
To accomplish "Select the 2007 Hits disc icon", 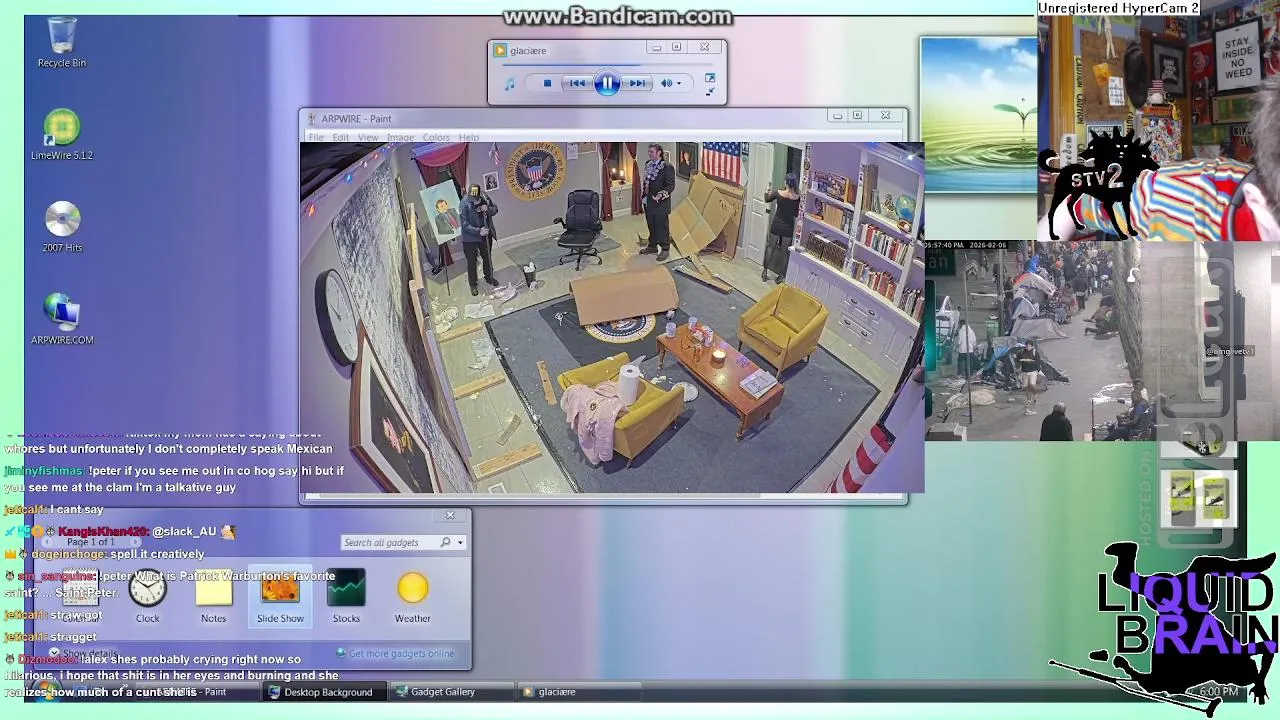I will [62, 227].
